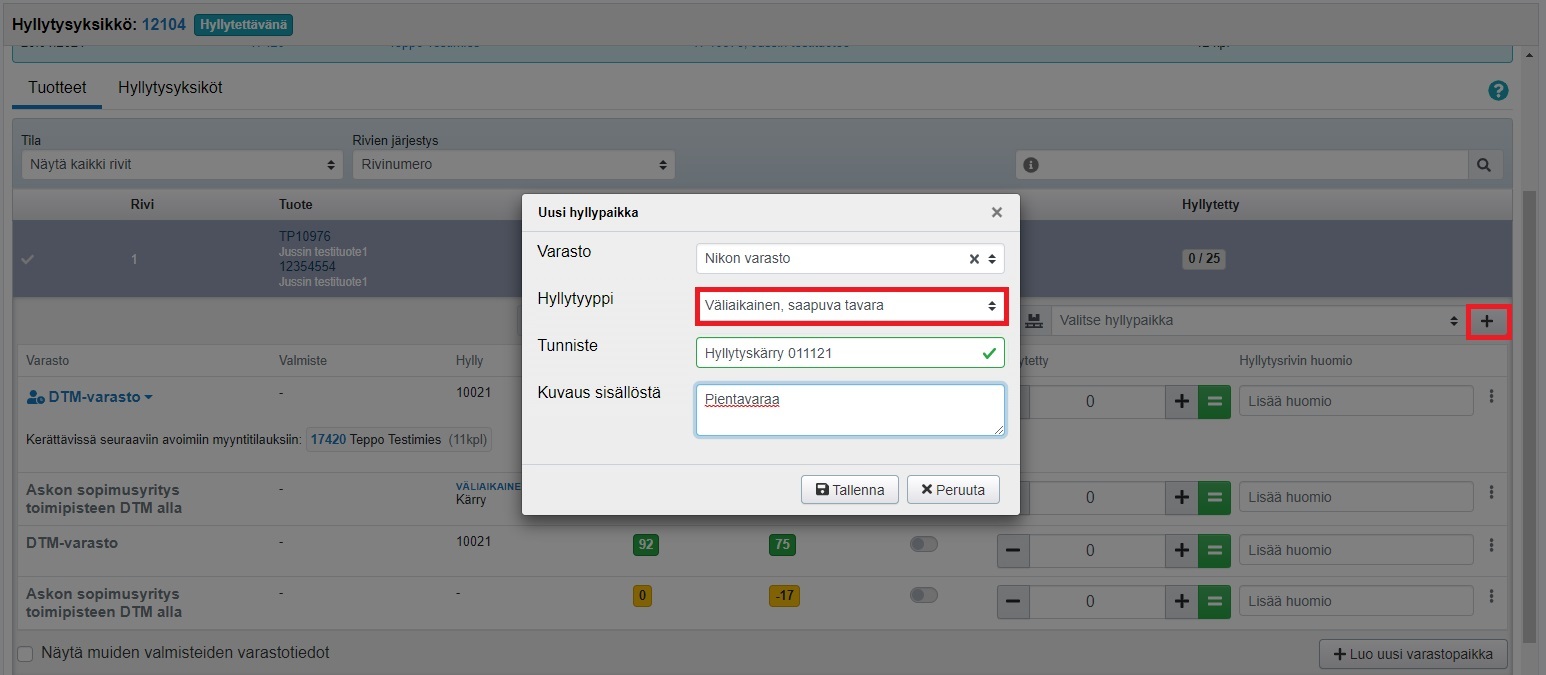Click the Kuvaus sisällöstä text area
The width and height of the screenshot is (1546, 675).
coord(850,410)
